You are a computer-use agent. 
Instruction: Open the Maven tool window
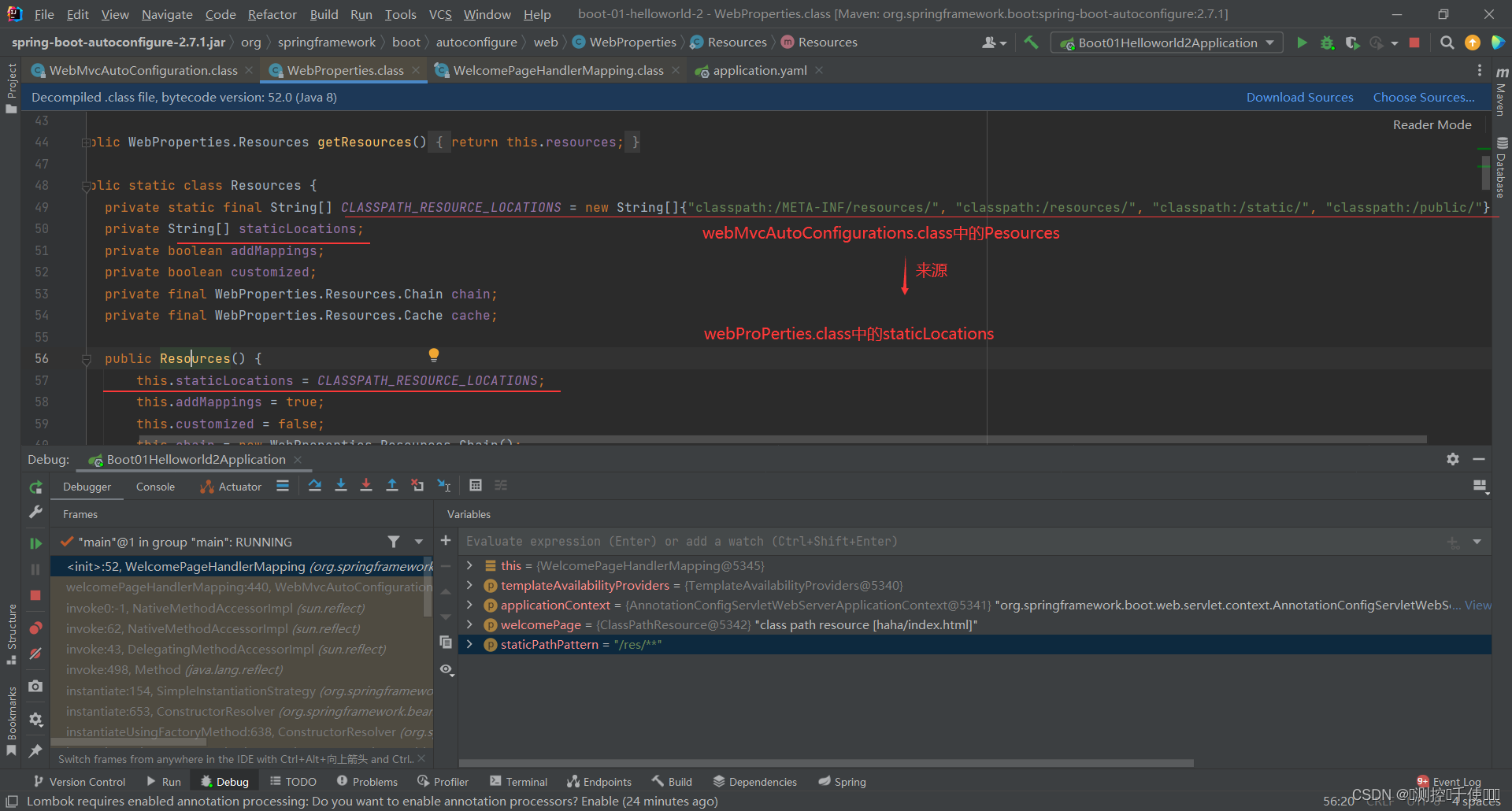[x=1501, y=94]
